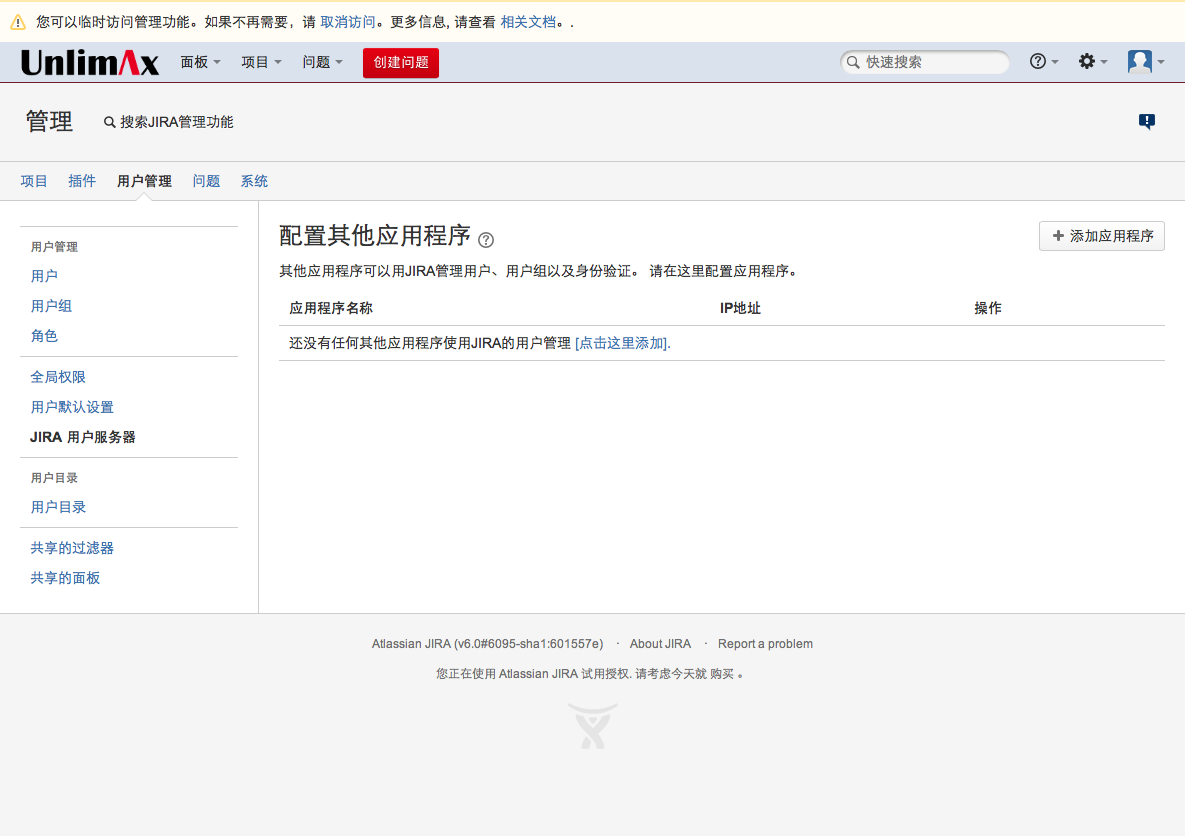The image size is (1185, 836).
Task: Click help icon beside 配置其他应用程序 heading
Action: click(x=486, y=240)
